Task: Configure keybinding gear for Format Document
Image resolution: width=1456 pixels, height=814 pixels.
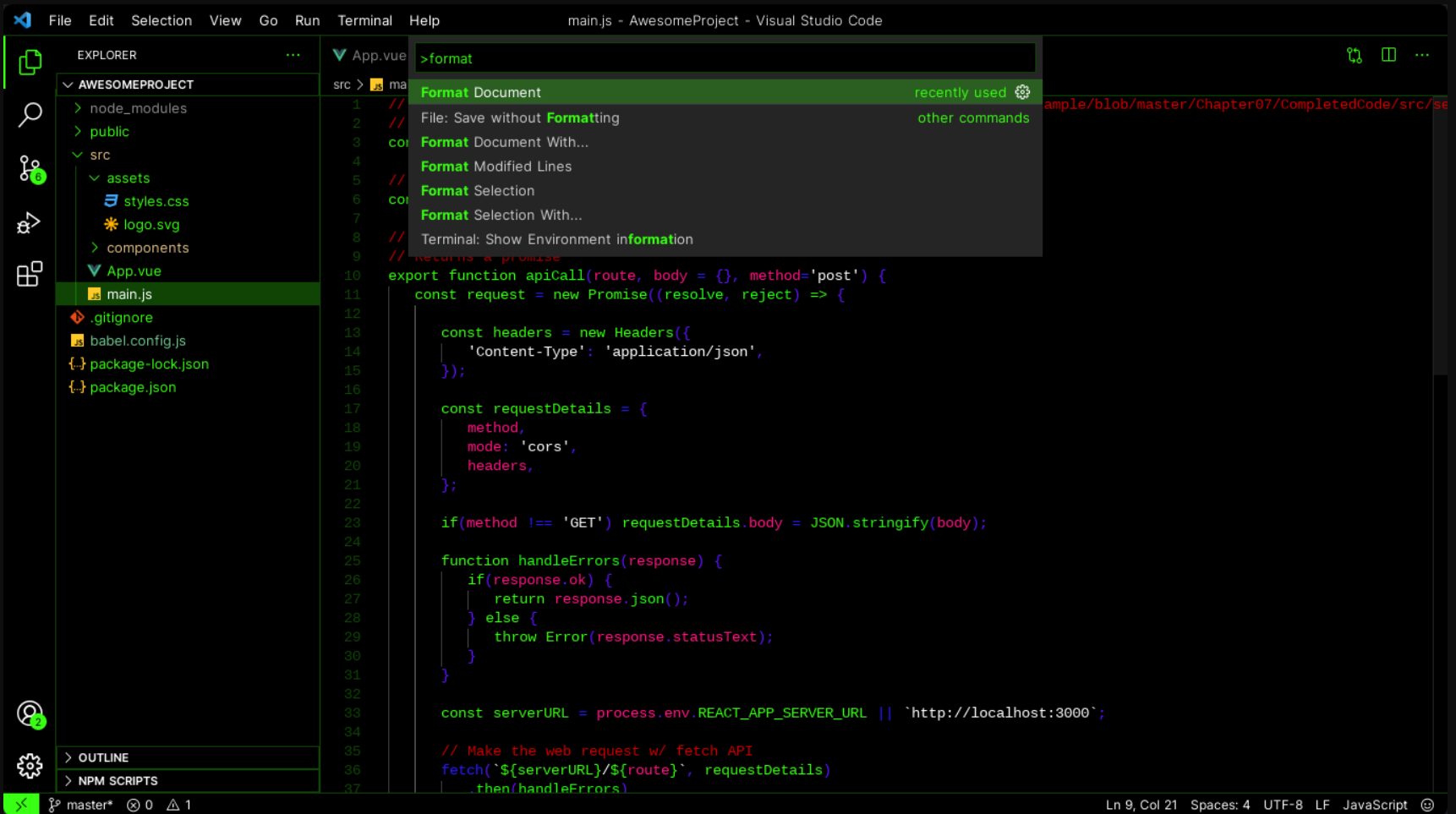Action: pos(1022,92)
